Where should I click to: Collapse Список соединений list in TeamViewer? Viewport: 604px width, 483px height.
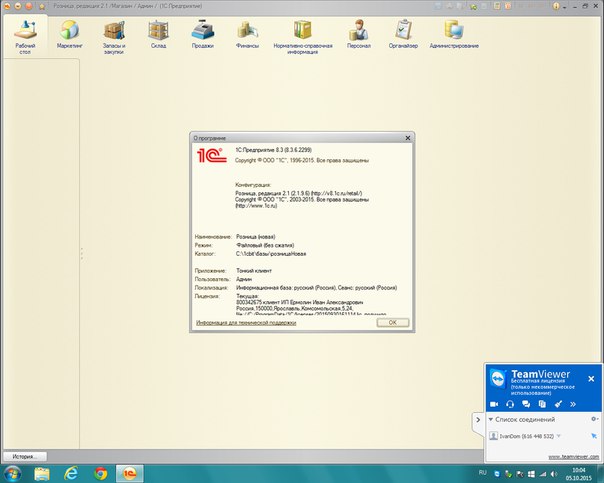(x=492, y=418)
